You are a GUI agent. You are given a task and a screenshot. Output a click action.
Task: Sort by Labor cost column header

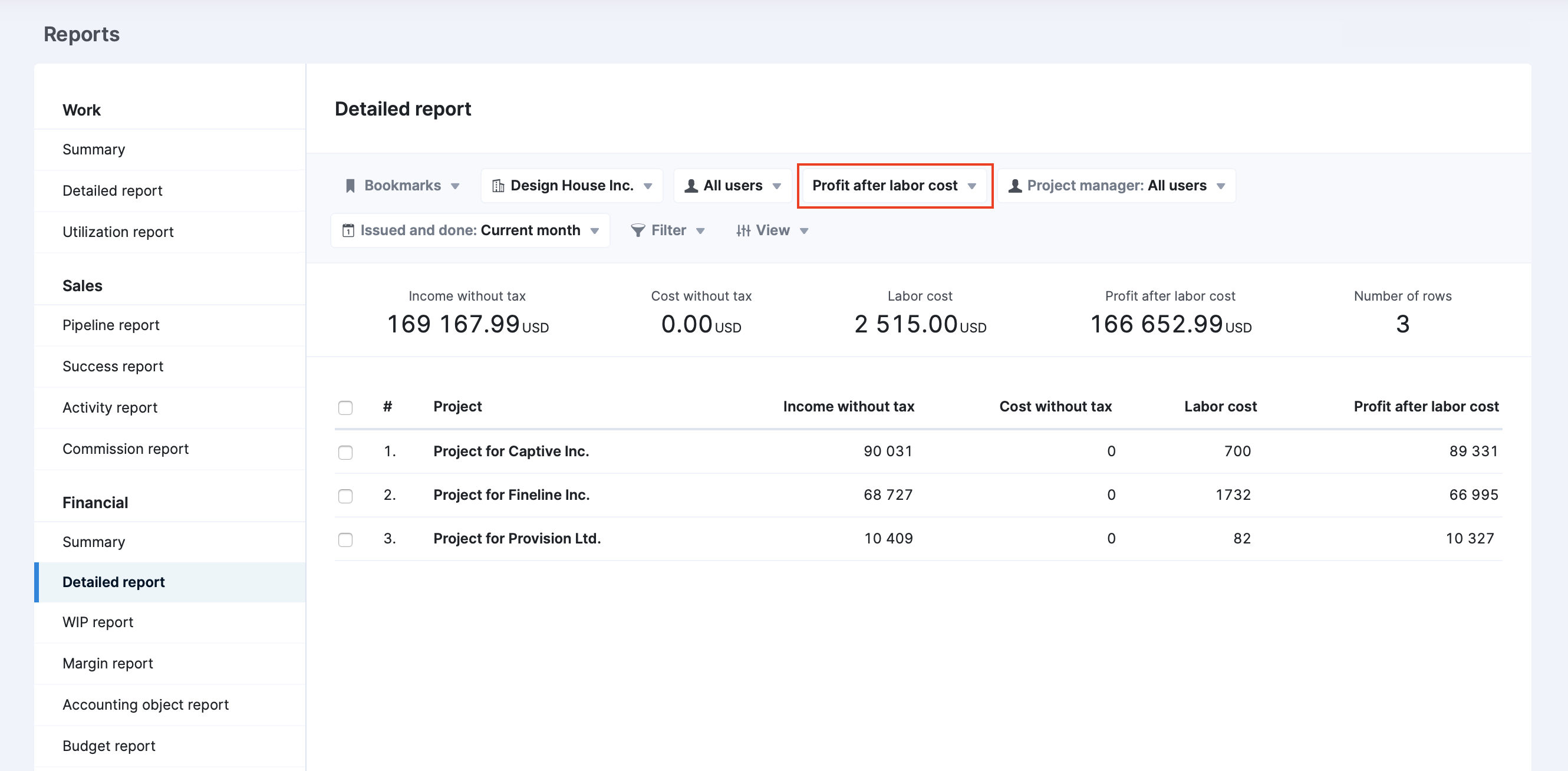[1220, 407]
